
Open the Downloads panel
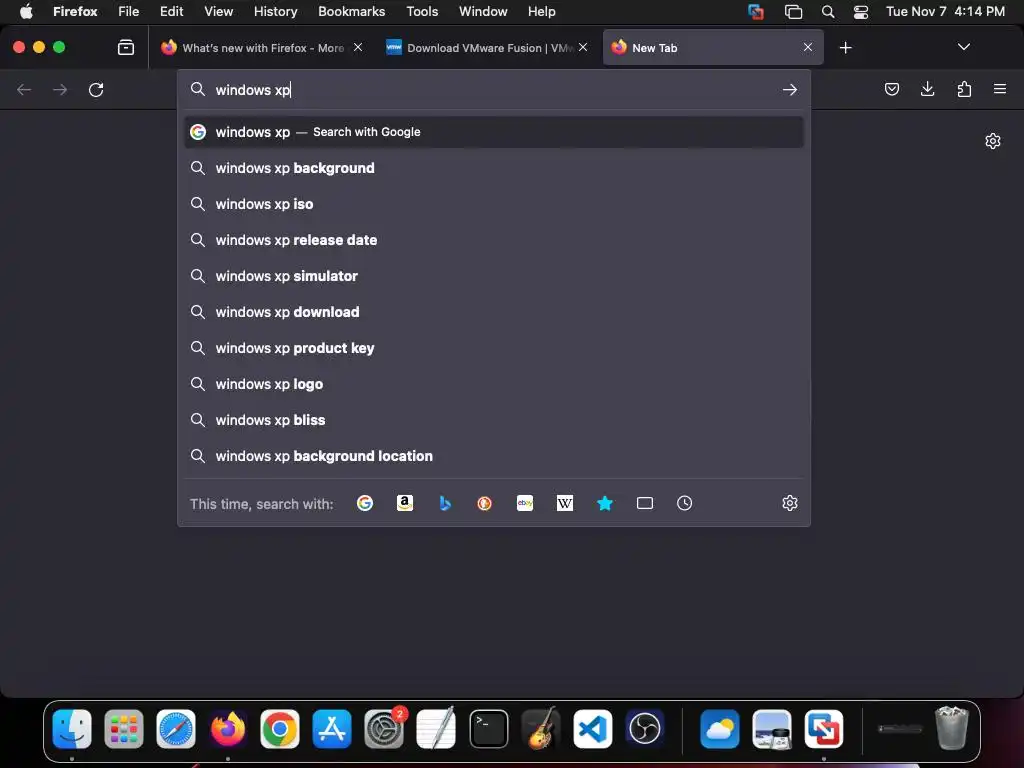point(927,89)
